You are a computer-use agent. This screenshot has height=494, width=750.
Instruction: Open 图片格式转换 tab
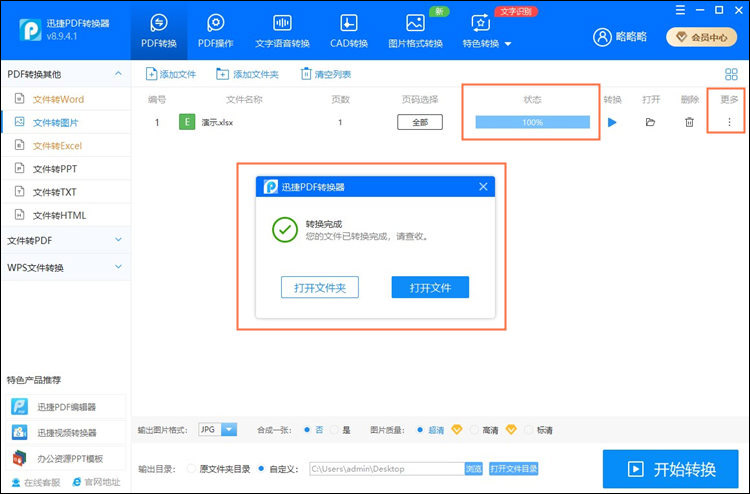[x=415, y=31]
